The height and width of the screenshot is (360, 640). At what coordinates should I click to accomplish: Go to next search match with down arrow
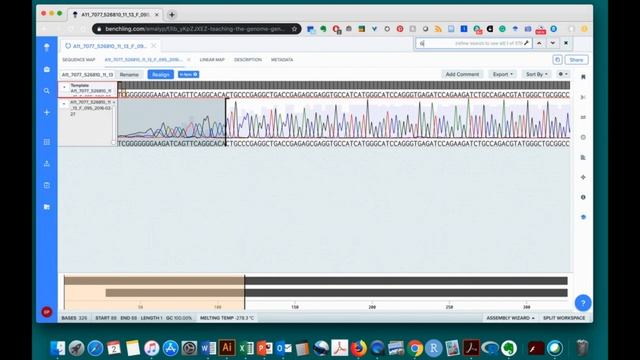tap(552, 43)
